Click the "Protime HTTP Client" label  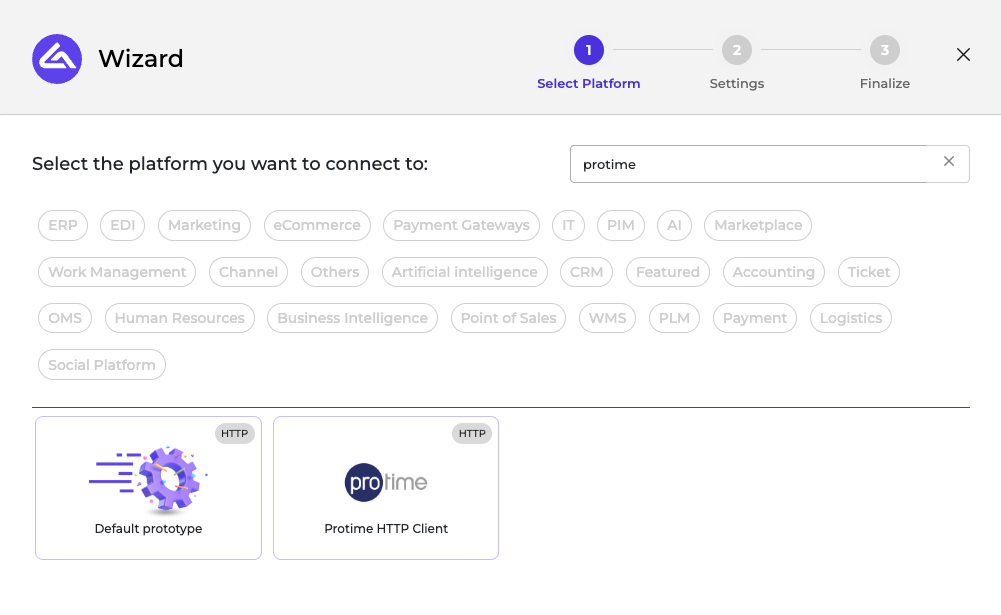(386, 529)
